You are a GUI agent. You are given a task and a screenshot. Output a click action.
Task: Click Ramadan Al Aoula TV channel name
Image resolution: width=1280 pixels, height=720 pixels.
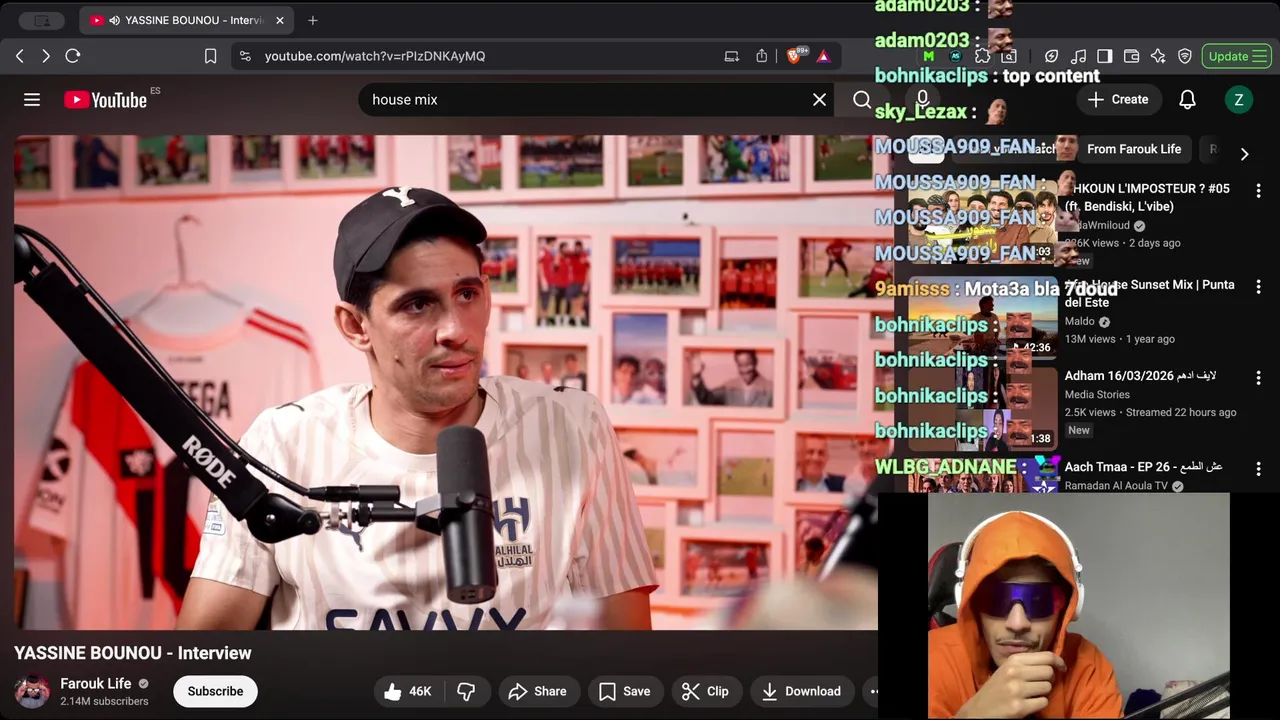click(x=1116, y=485)
